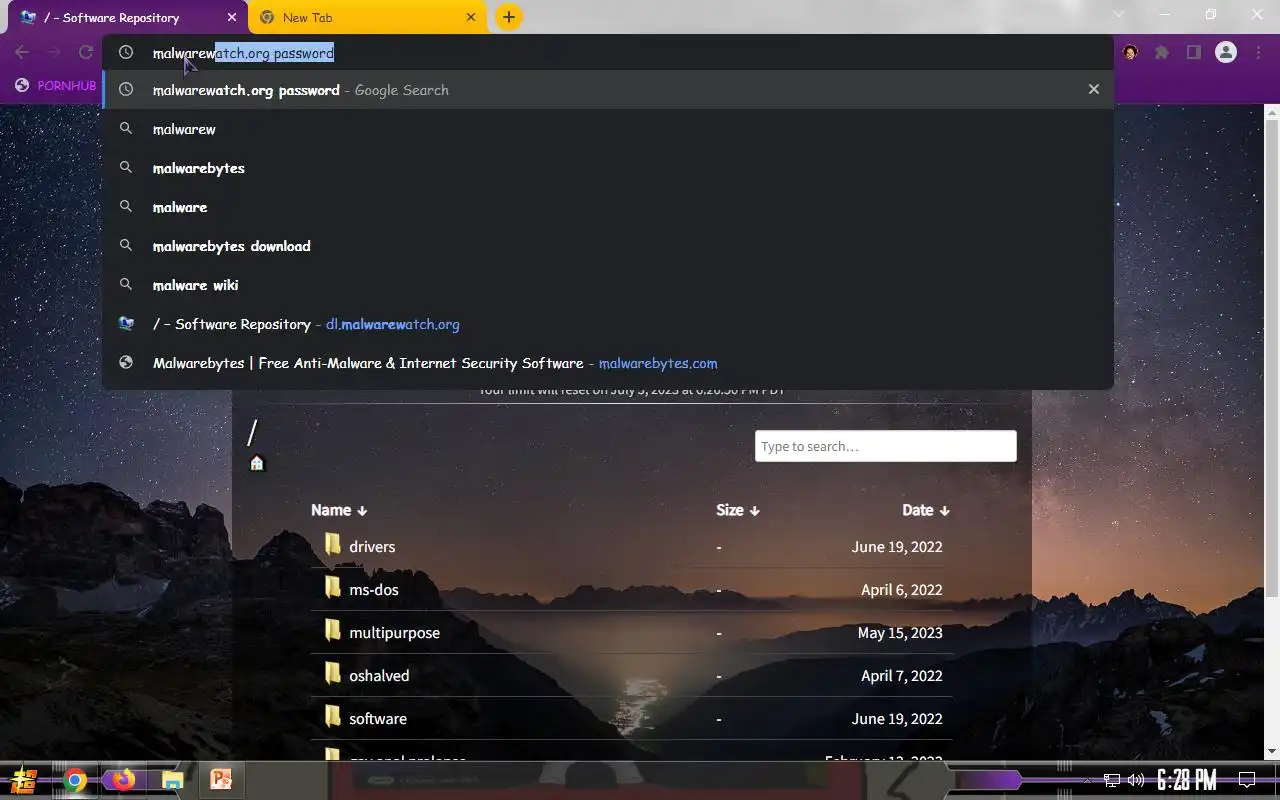
Task: Select the malwarebytes download suggestion
Action: 231,246
